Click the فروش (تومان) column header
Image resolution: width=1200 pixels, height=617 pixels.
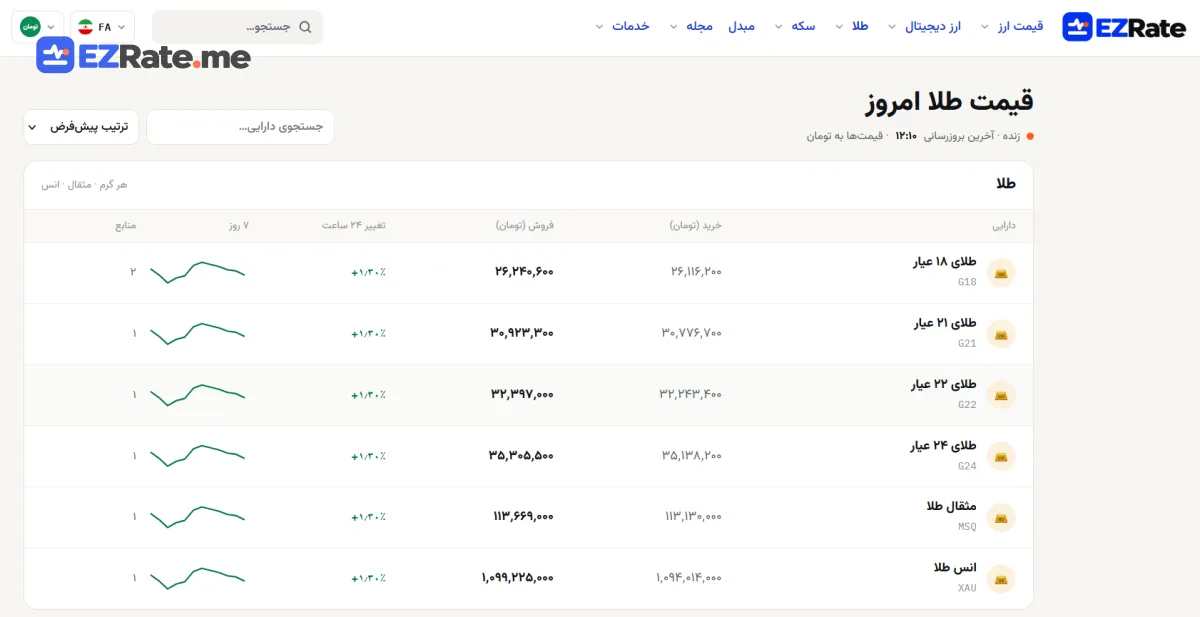pos(525,226)
